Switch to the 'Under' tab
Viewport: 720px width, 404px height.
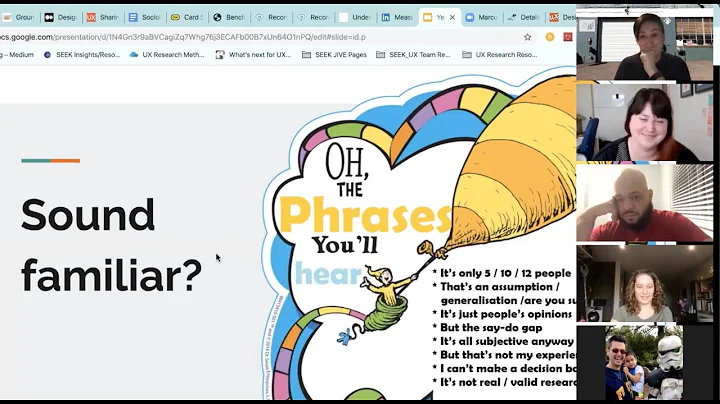tap(354, 17)
